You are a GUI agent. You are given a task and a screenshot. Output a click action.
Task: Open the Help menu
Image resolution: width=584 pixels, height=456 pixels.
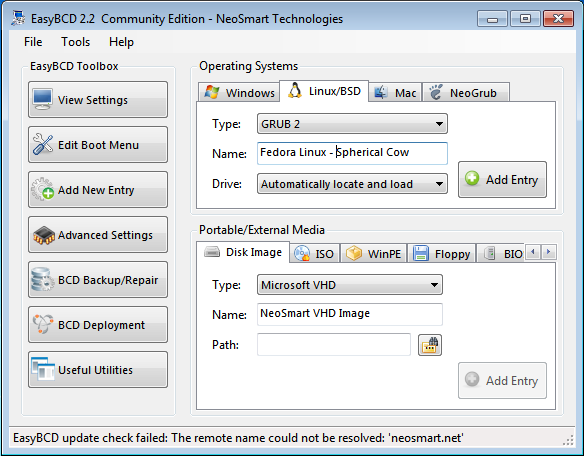(121, 42)
